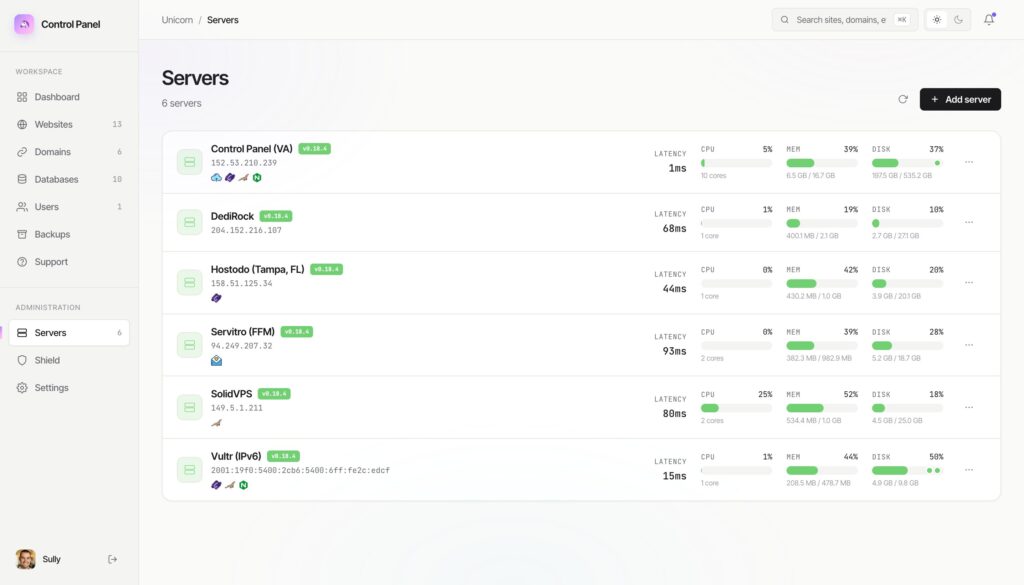The width and height of the screenshot is (1024, 585).
Task: Open the Hostodo (Tampa, FL) server name
Action: tap(257, 269)
